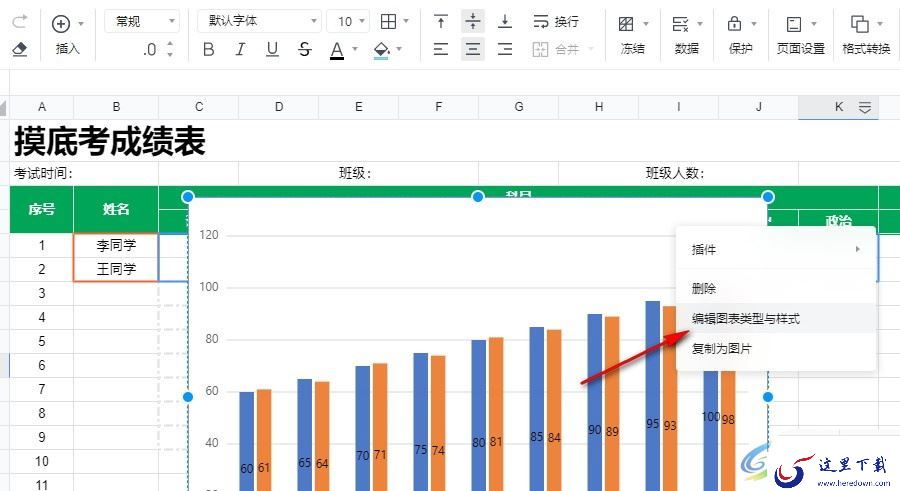Click the borders grid icon
The width and height of the screenshot is (900, 491).
click(389, 22)
